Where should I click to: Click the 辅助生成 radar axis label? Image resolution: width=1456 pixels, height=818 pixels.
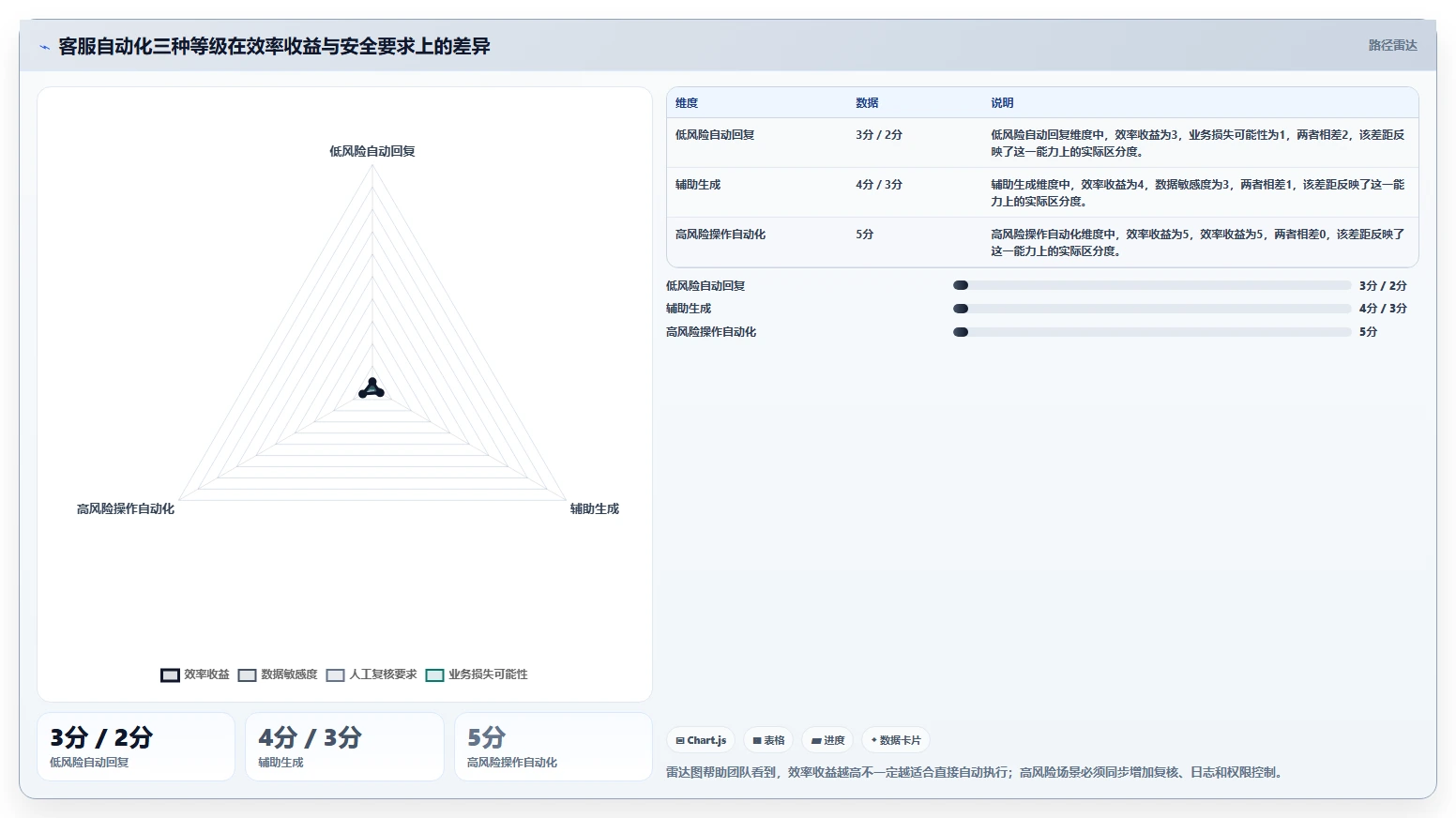coord(595,508)
